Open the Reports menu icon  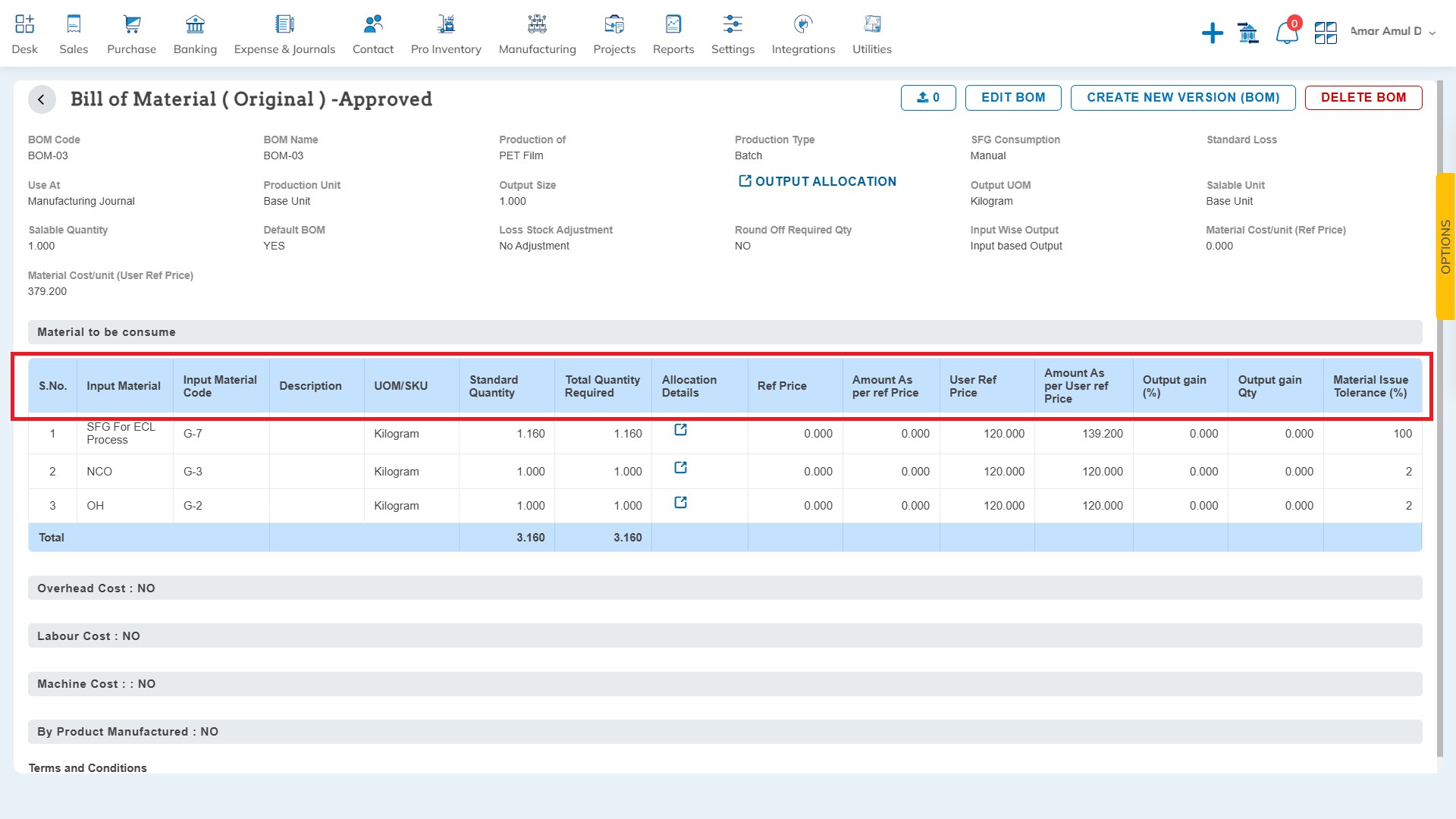[x=673, y=24]
